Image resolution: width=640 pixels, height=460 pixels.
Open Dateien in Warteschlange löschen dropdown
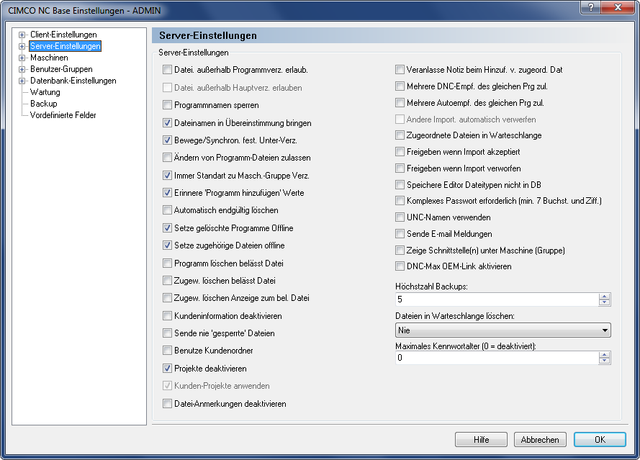(x=503, y=330)
